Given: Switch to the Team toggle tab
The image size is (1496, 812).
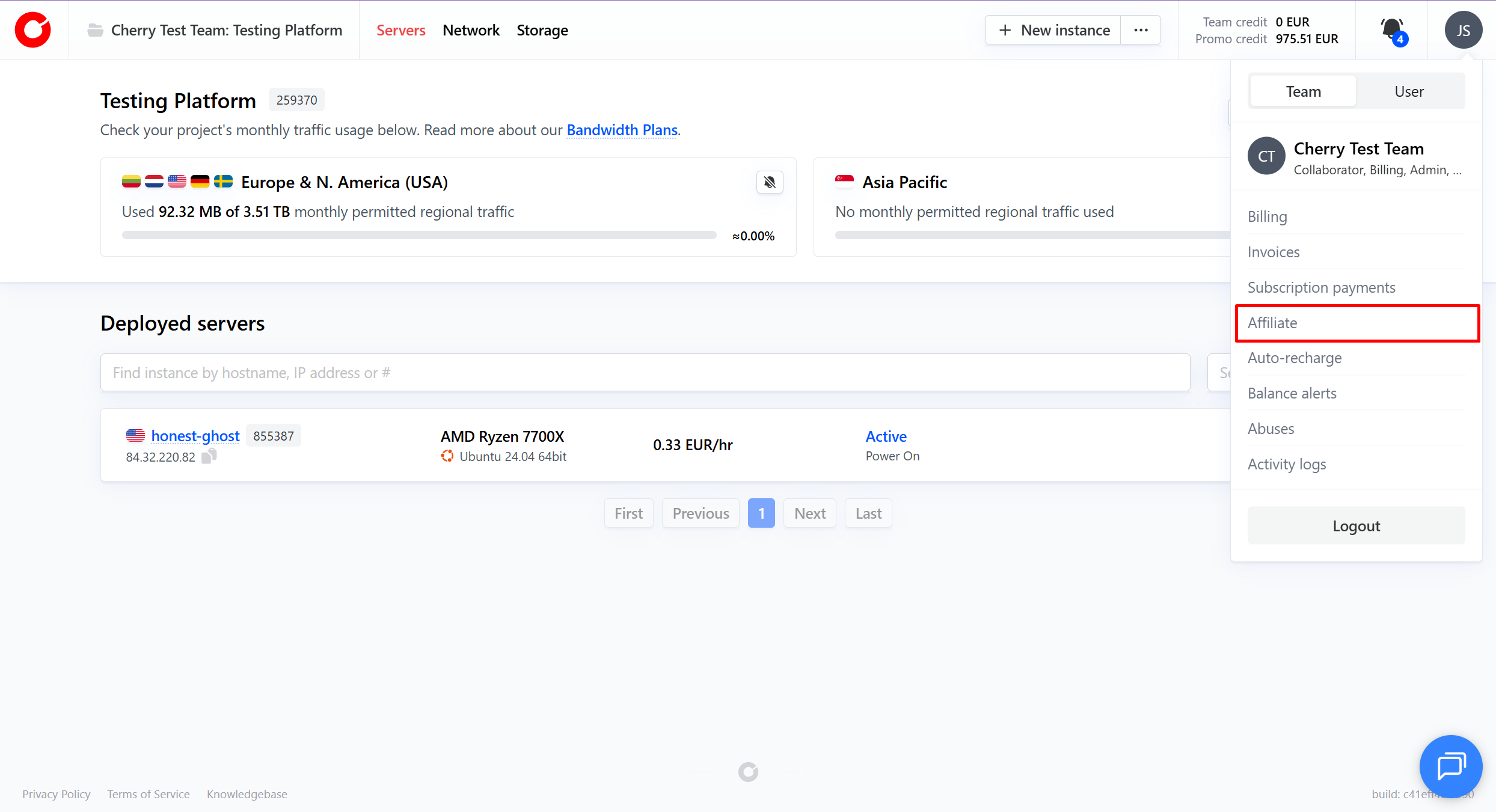Looking at the screenshot, I should tap(1303, 91).
